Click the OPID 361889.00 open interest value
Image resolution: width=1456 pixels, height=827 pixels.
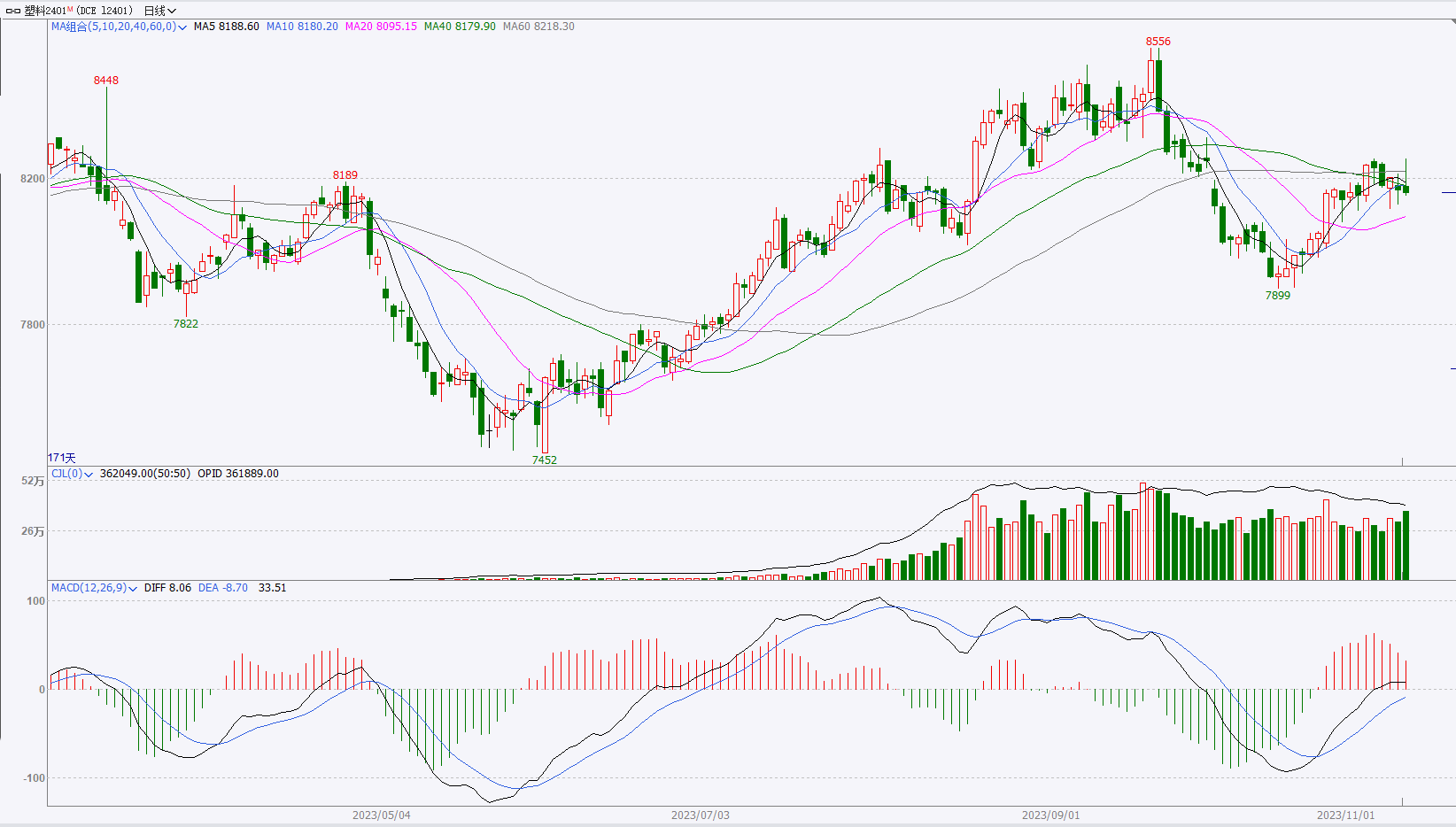237,474
